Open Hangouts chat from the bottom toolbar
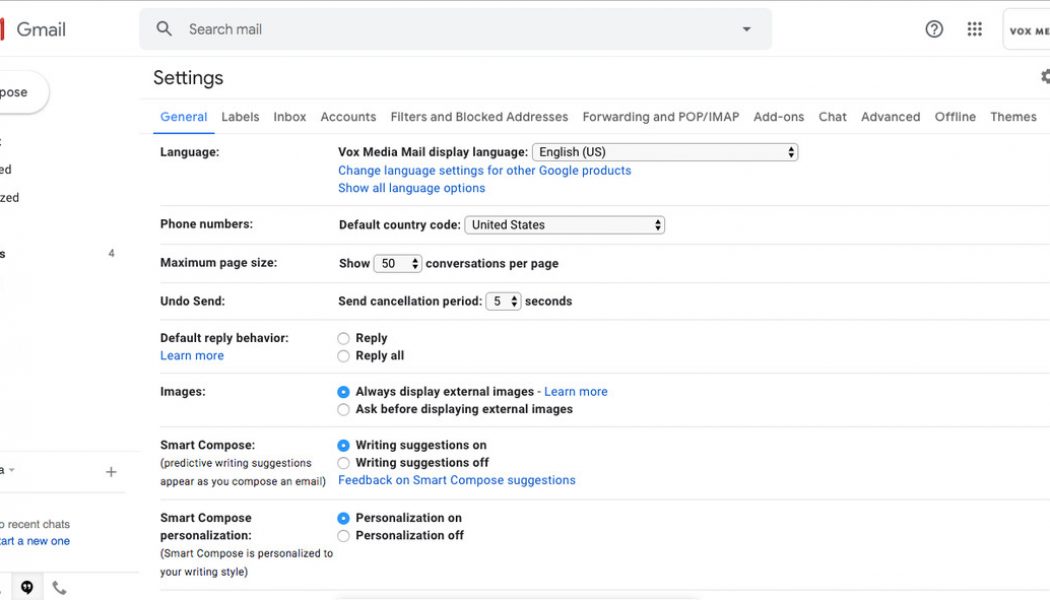 coord(27,586)
